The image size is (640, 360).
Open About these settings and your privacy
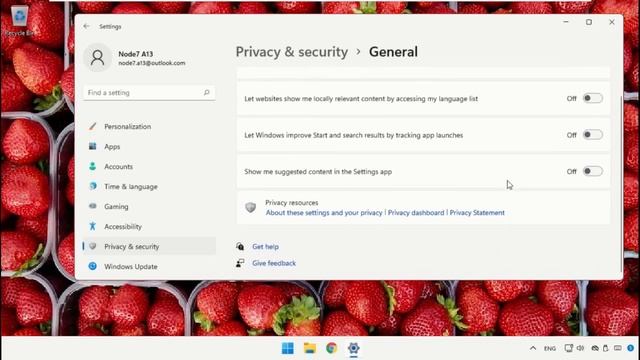tap(324, 213)
